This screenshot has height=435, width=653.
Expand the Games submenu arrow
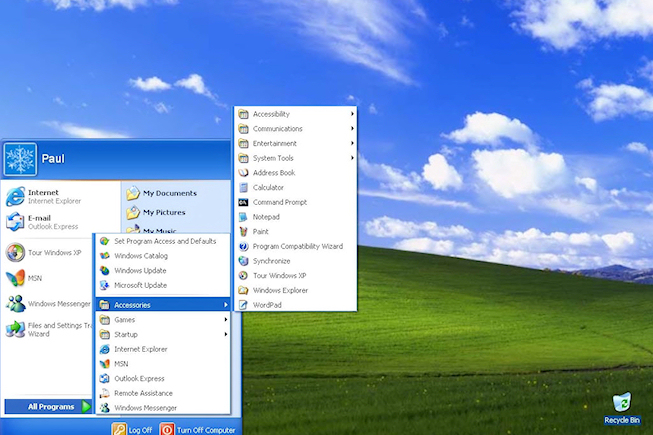[226, 319]
